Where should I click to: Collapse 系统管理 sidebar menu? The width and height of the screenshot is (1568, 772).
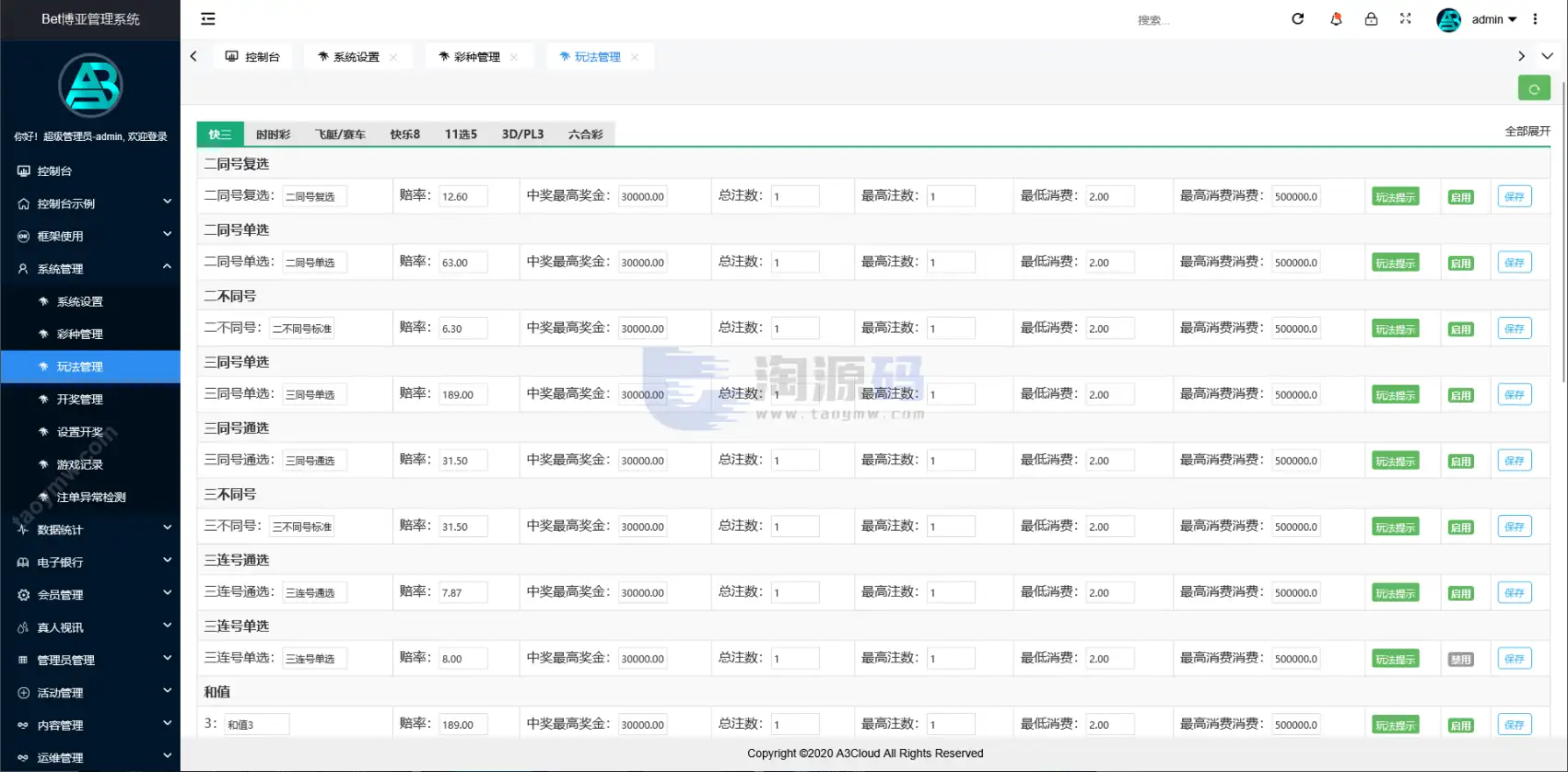[x=167, y=267]
